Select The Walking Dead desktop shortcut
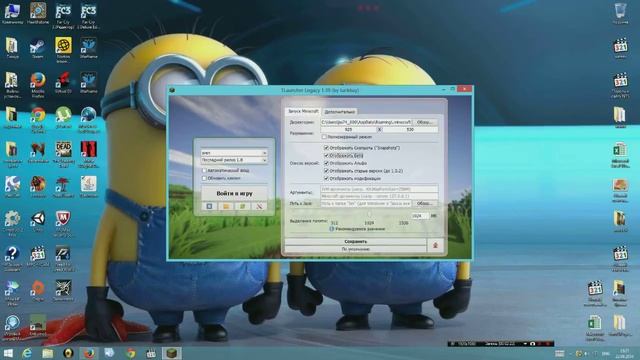 (x=63, y=154)
